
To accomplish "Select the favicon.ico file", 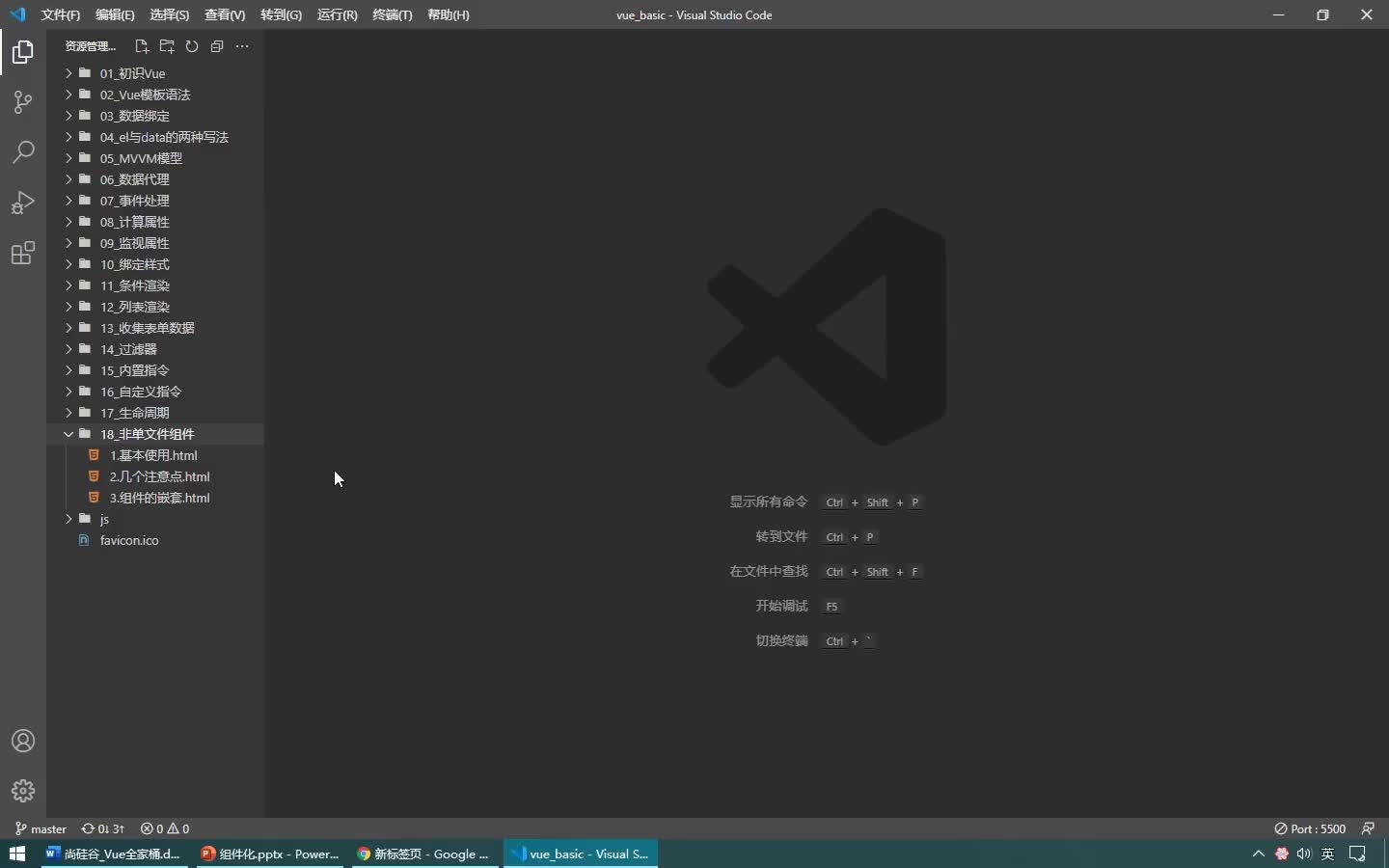I will tap(155, 540).
